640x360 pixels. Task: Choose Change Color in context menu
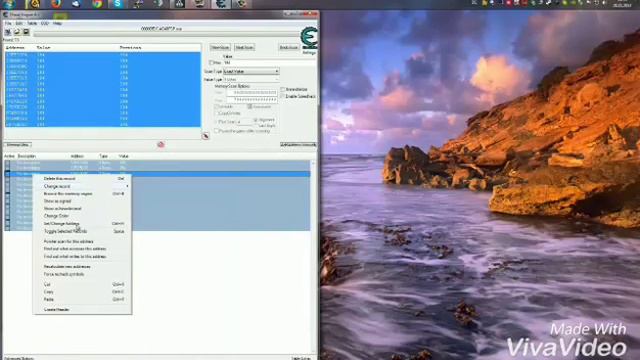82,216
